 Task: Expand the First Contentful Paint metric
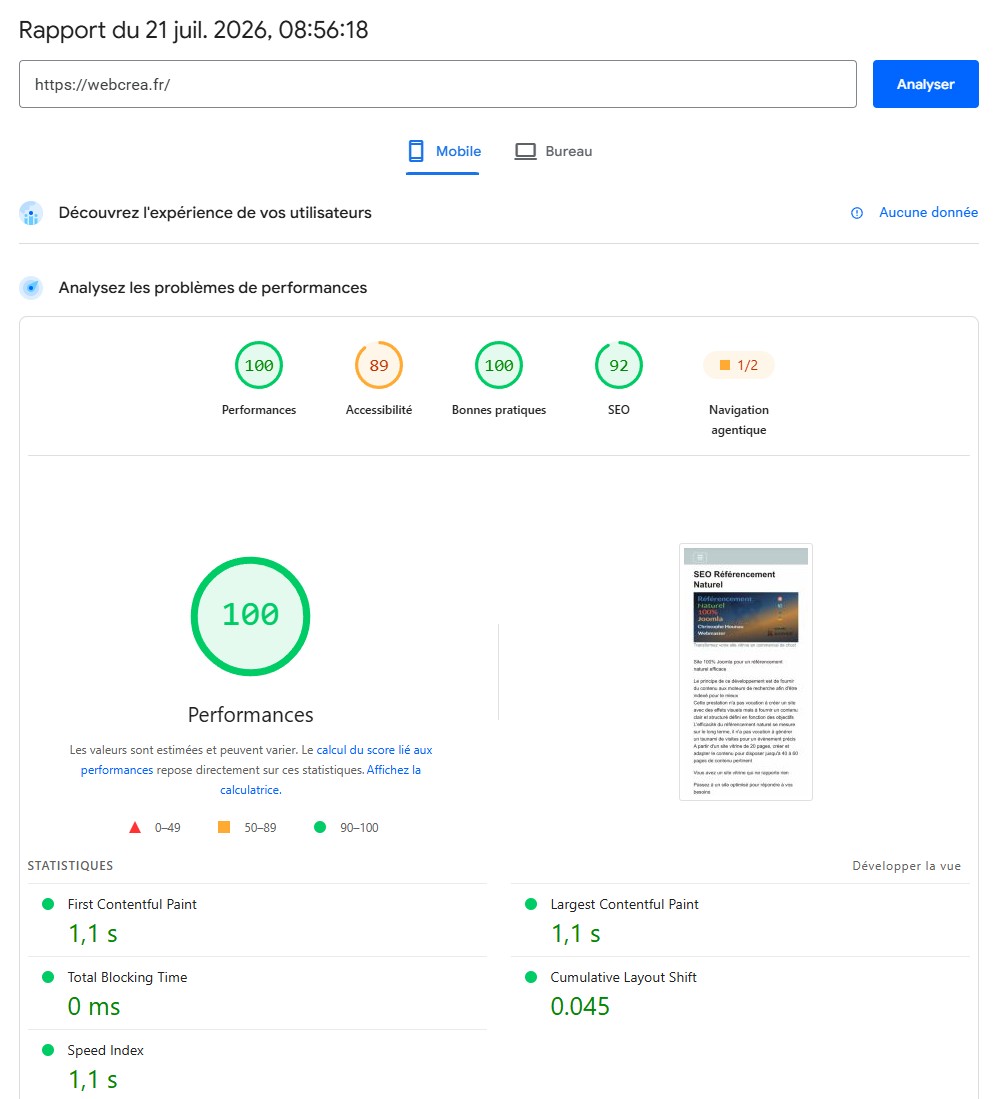click(x=257, y=920)
